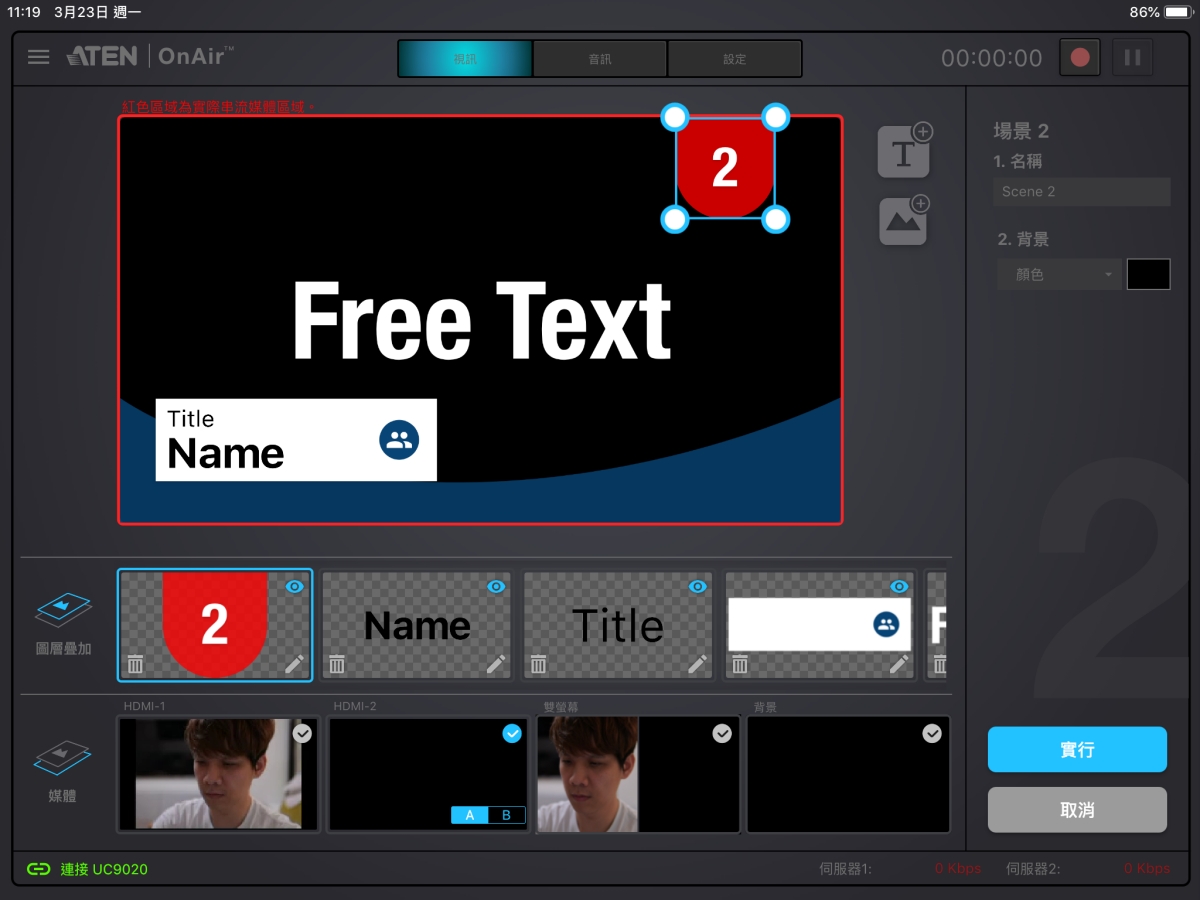The width and height of the screenshot is (1200, 900).
Task: Delete the white banner layer
Action: 740,664
